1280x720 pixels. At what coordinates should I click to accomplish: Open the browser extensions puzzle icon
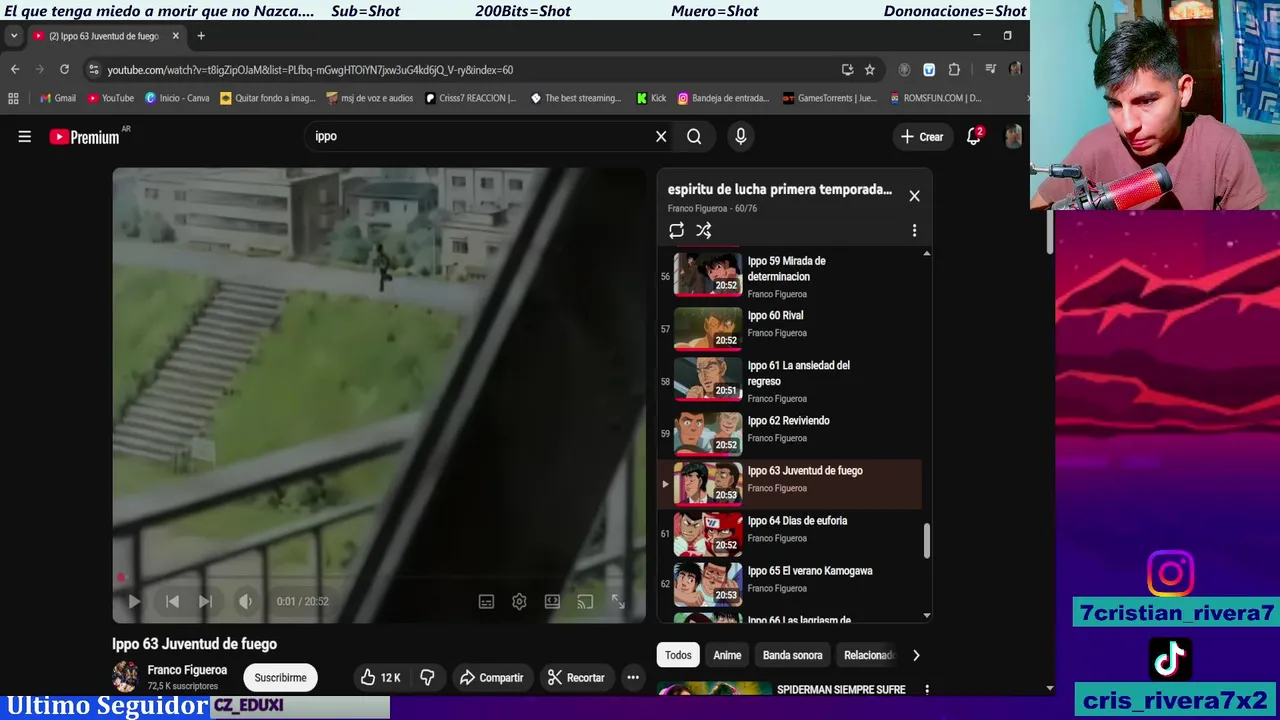[x=954, y=70]
